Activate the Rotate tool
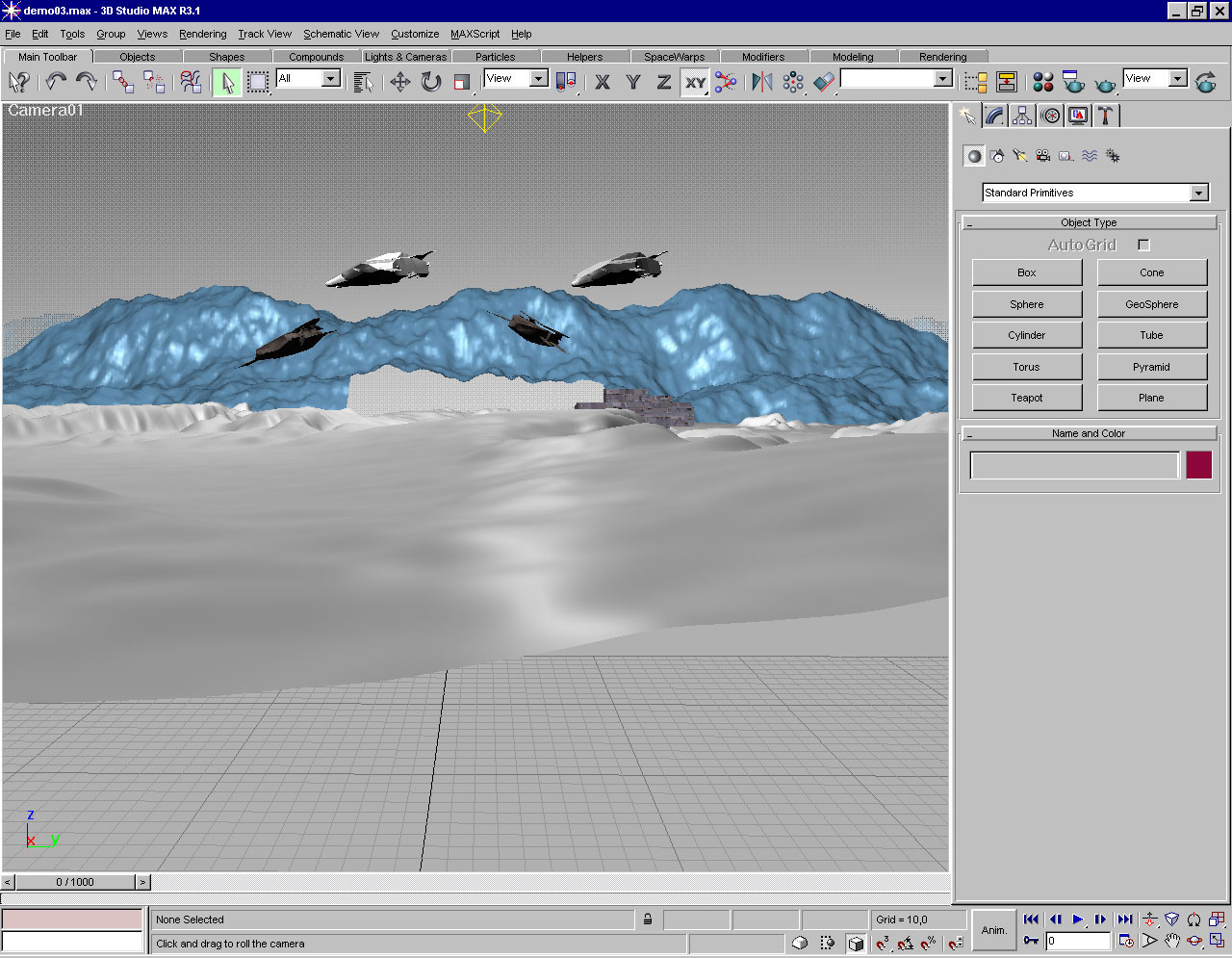This screenshot has width=1232, height=958. click(x=431, y=82)
